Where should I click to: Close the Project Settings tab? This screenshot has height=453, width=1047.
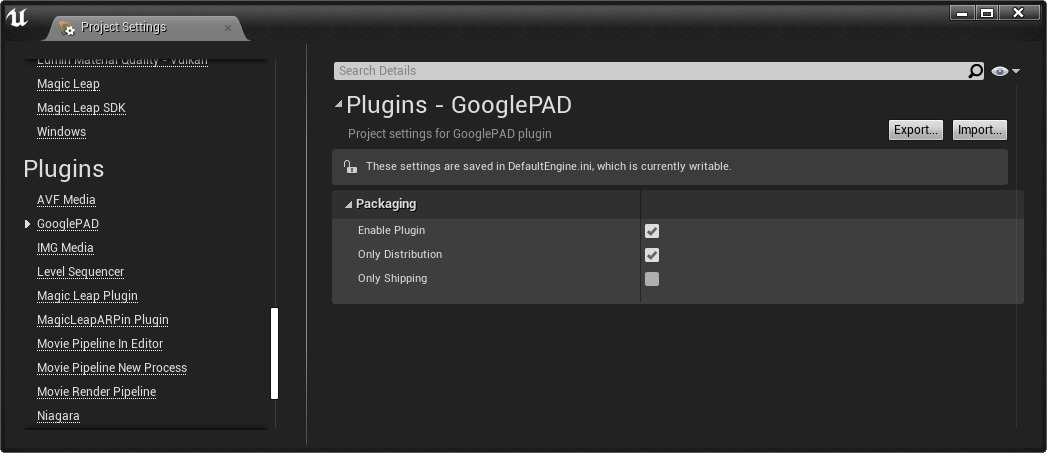pyautogui.click(x=228, y=28)
